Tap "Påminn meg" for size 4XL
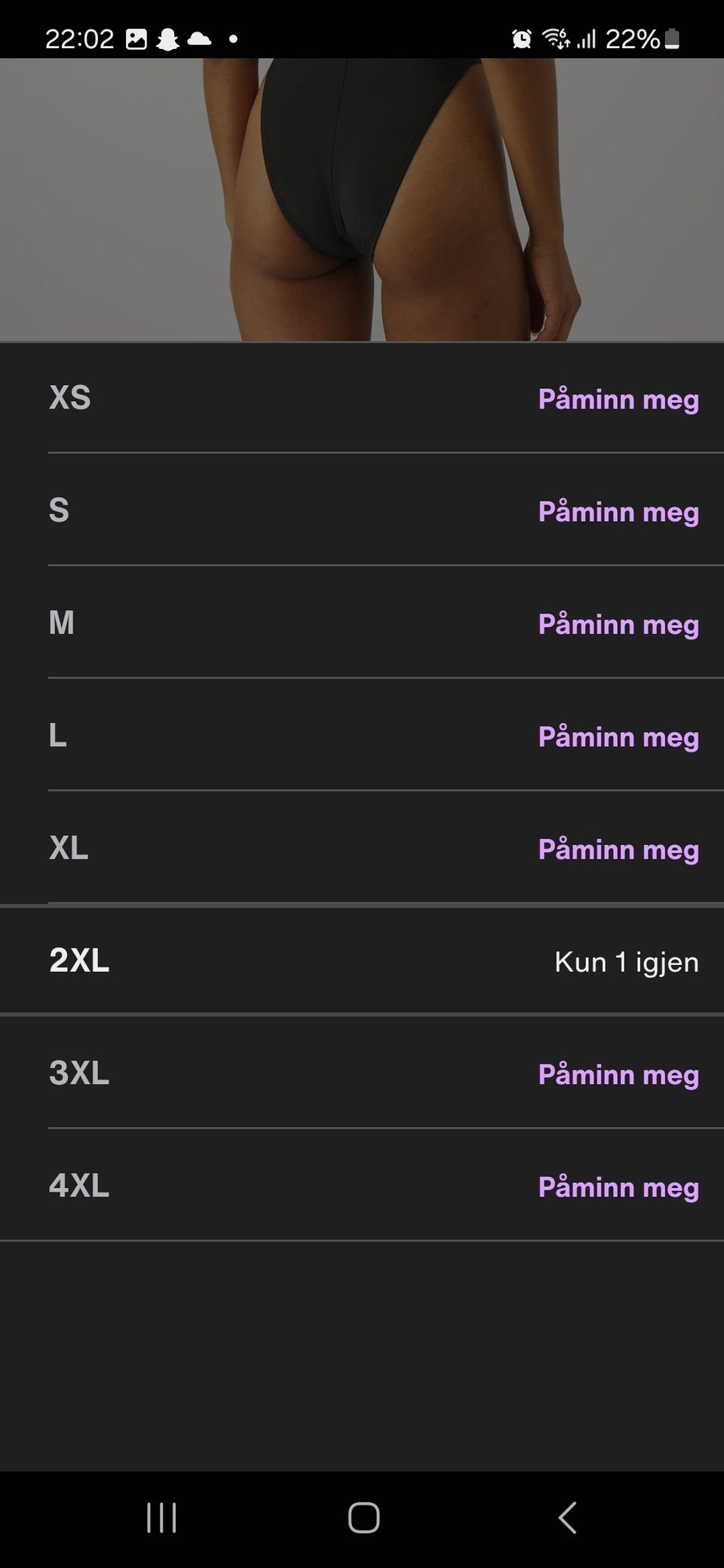The image size is (724, 1568). point(618,1187)
